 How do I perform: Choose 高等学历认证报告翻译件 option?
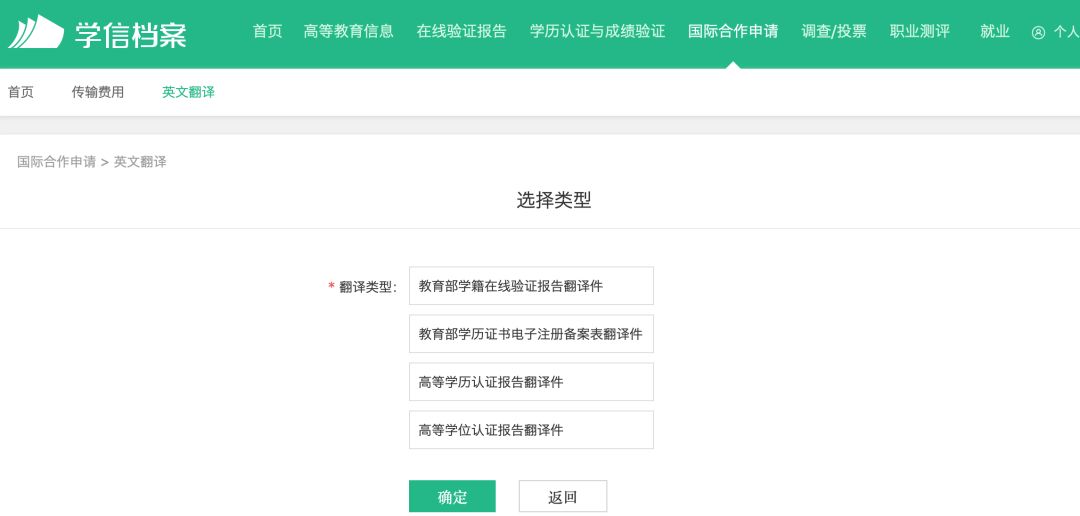click(x=531, y=382)
